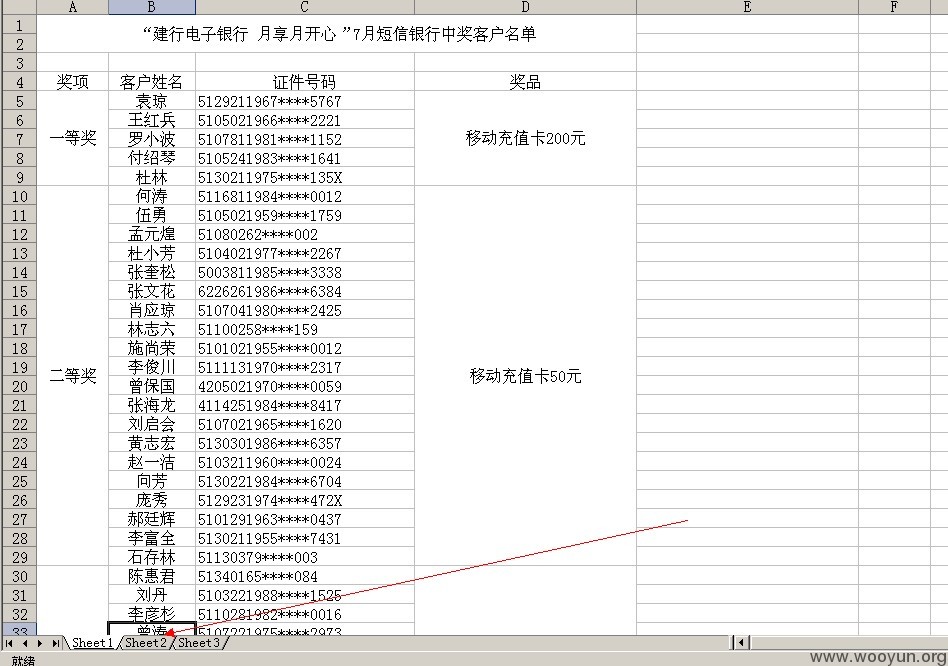Click the name cell 曾保国

152,386
